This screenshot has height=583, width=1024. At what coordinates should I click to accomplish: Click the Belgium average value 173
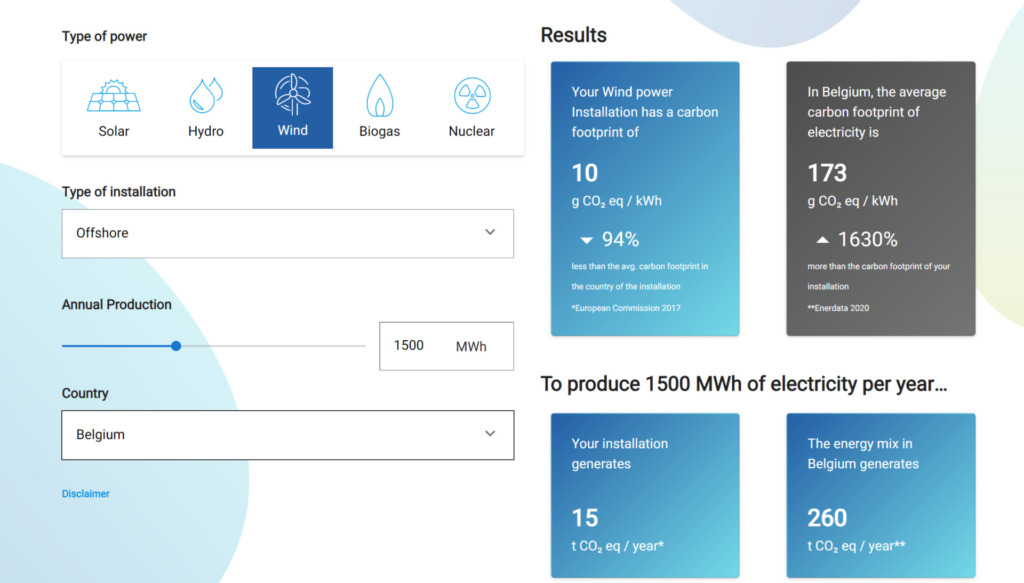tap(827, 173)
